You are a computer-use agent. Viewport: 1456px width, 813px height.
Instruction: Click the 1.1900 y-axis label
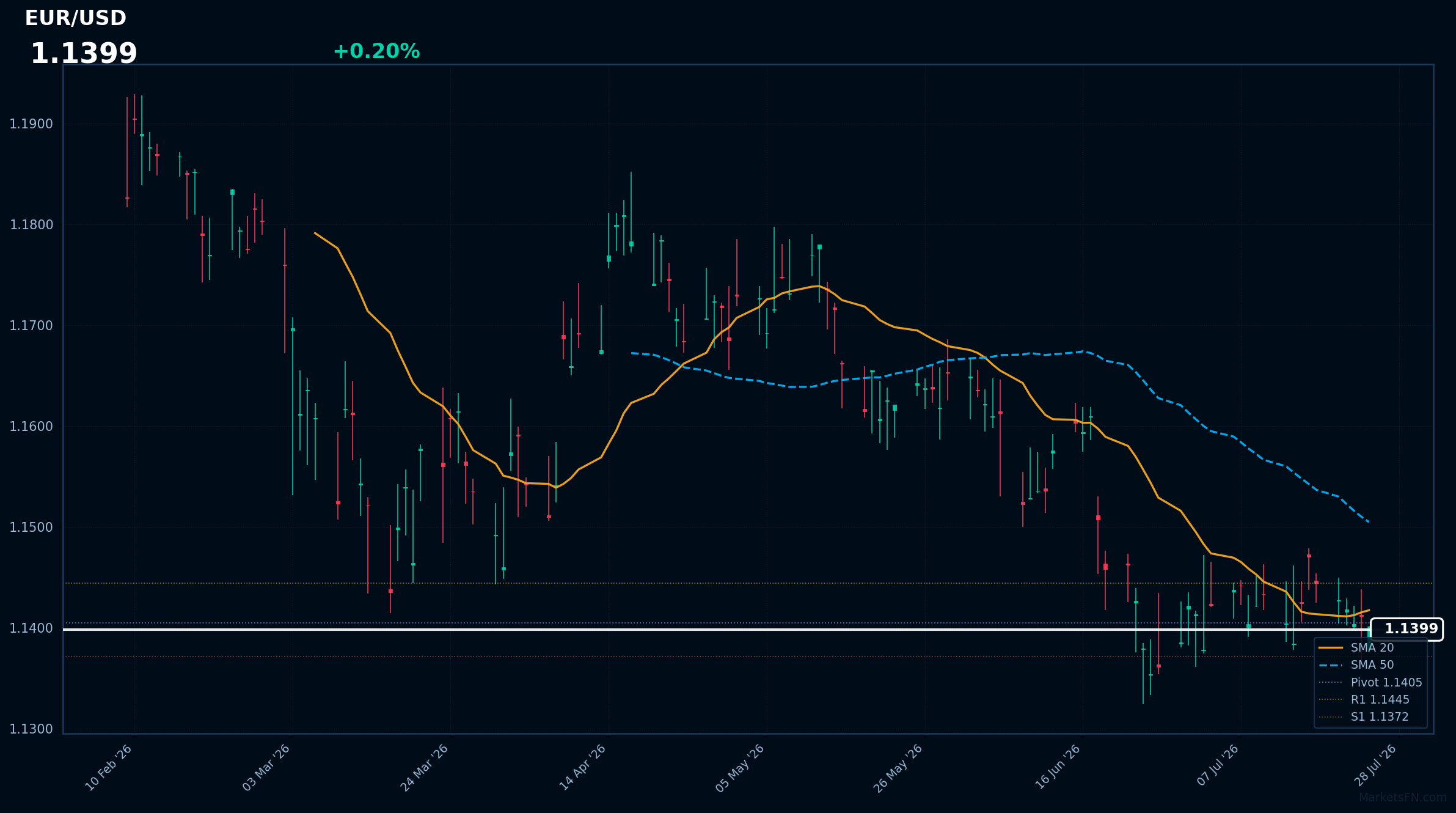pyautogui.click(x=31, y=124)
